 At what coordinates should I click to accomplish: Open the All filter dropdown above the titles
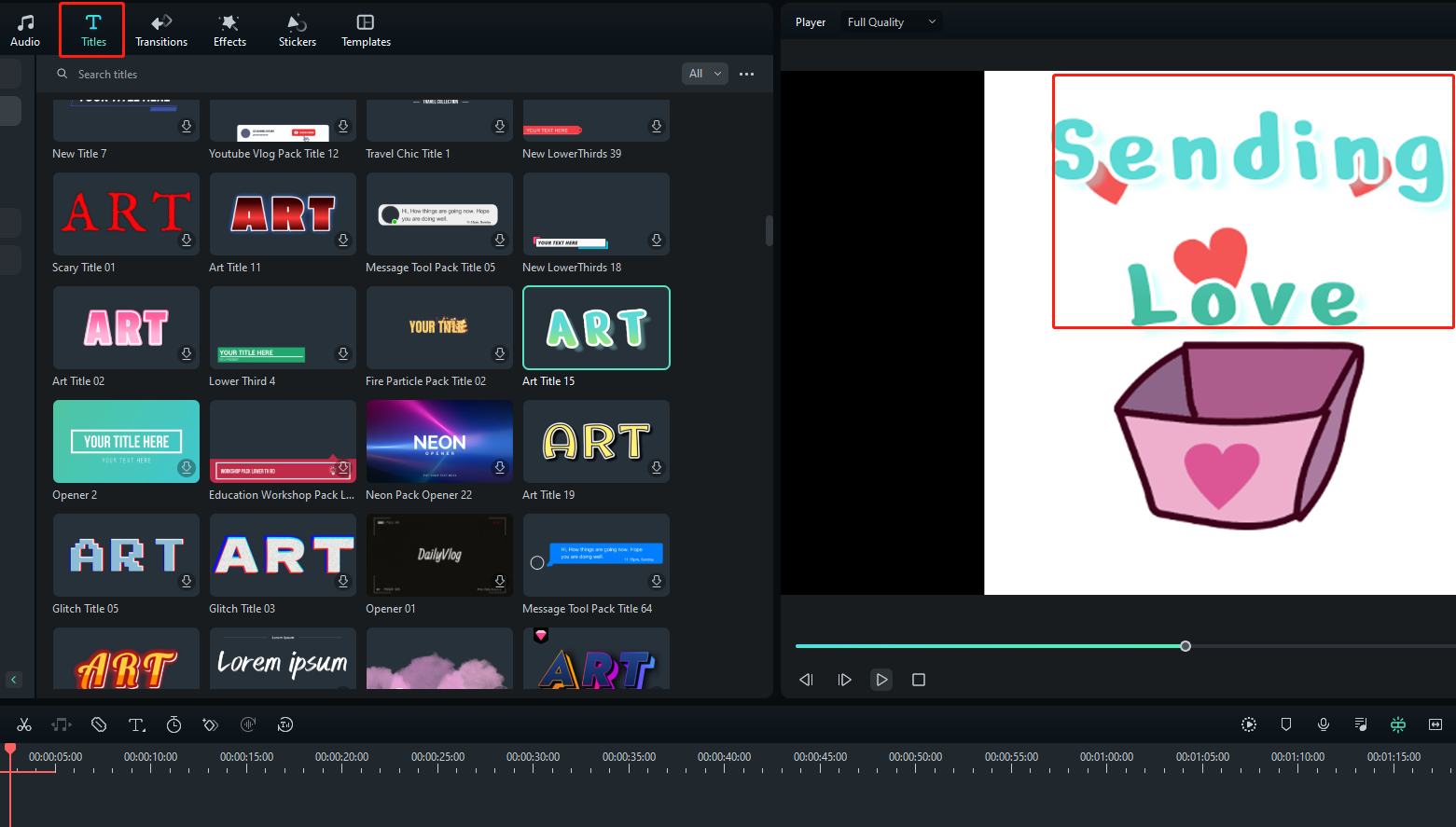point(704,73)
